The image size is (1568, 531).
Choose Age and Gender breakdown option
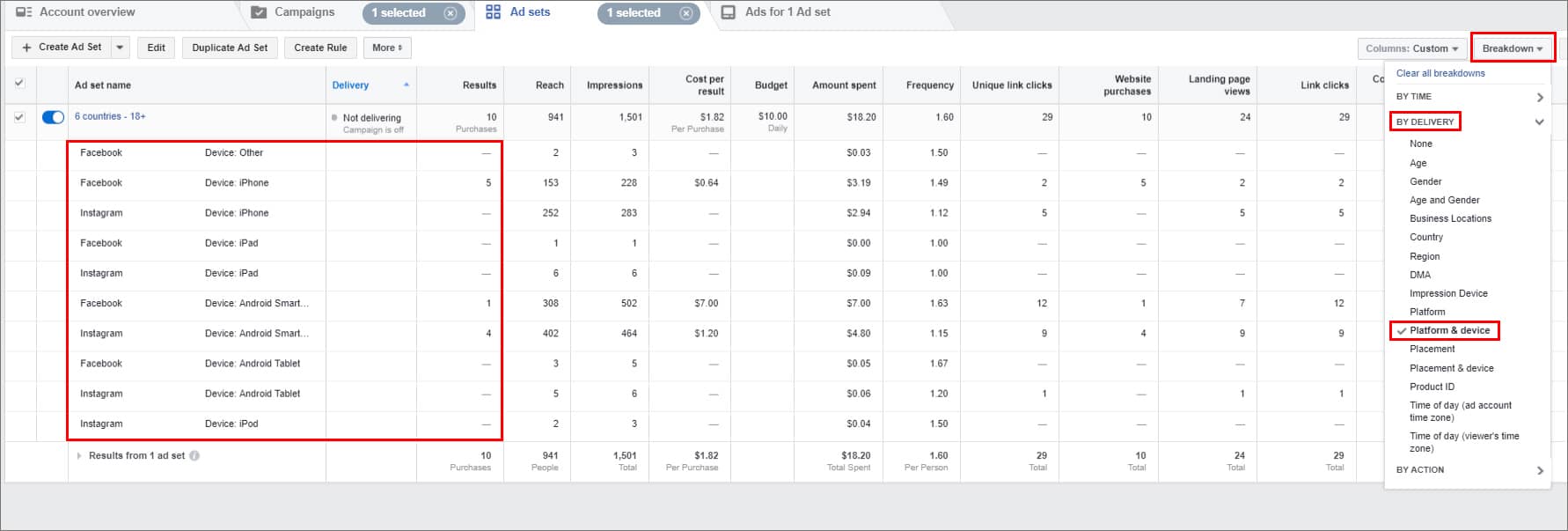click(x=1444, y=200)
